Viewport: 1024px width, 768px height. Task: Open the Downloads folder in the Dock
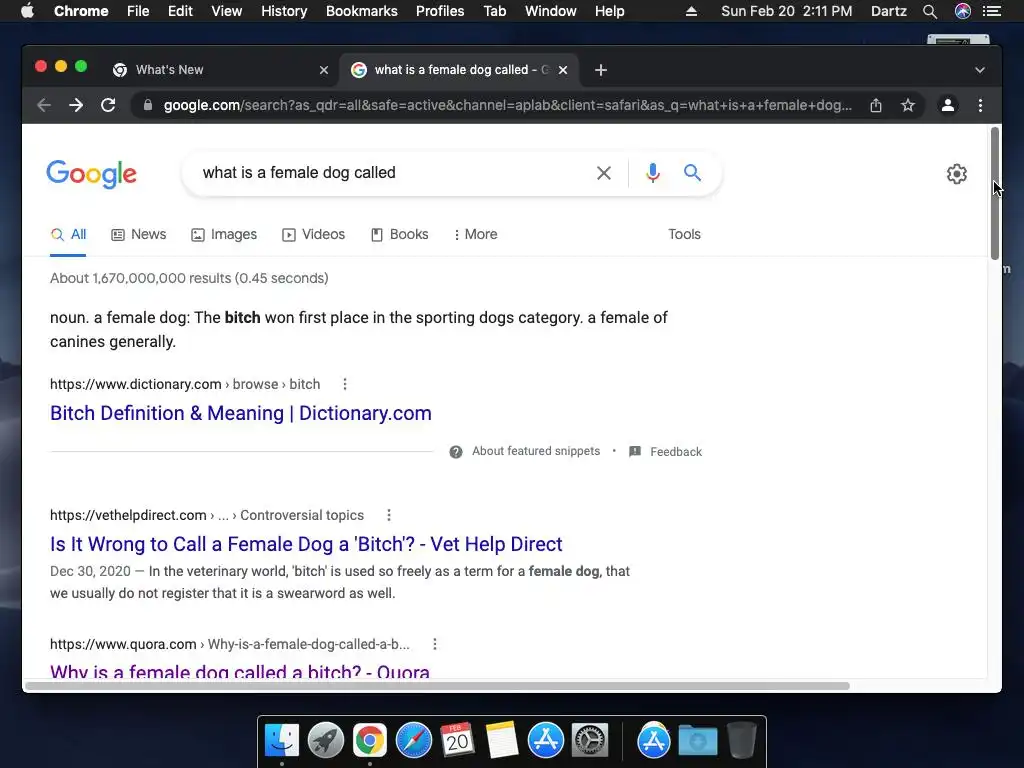(697, 740)
